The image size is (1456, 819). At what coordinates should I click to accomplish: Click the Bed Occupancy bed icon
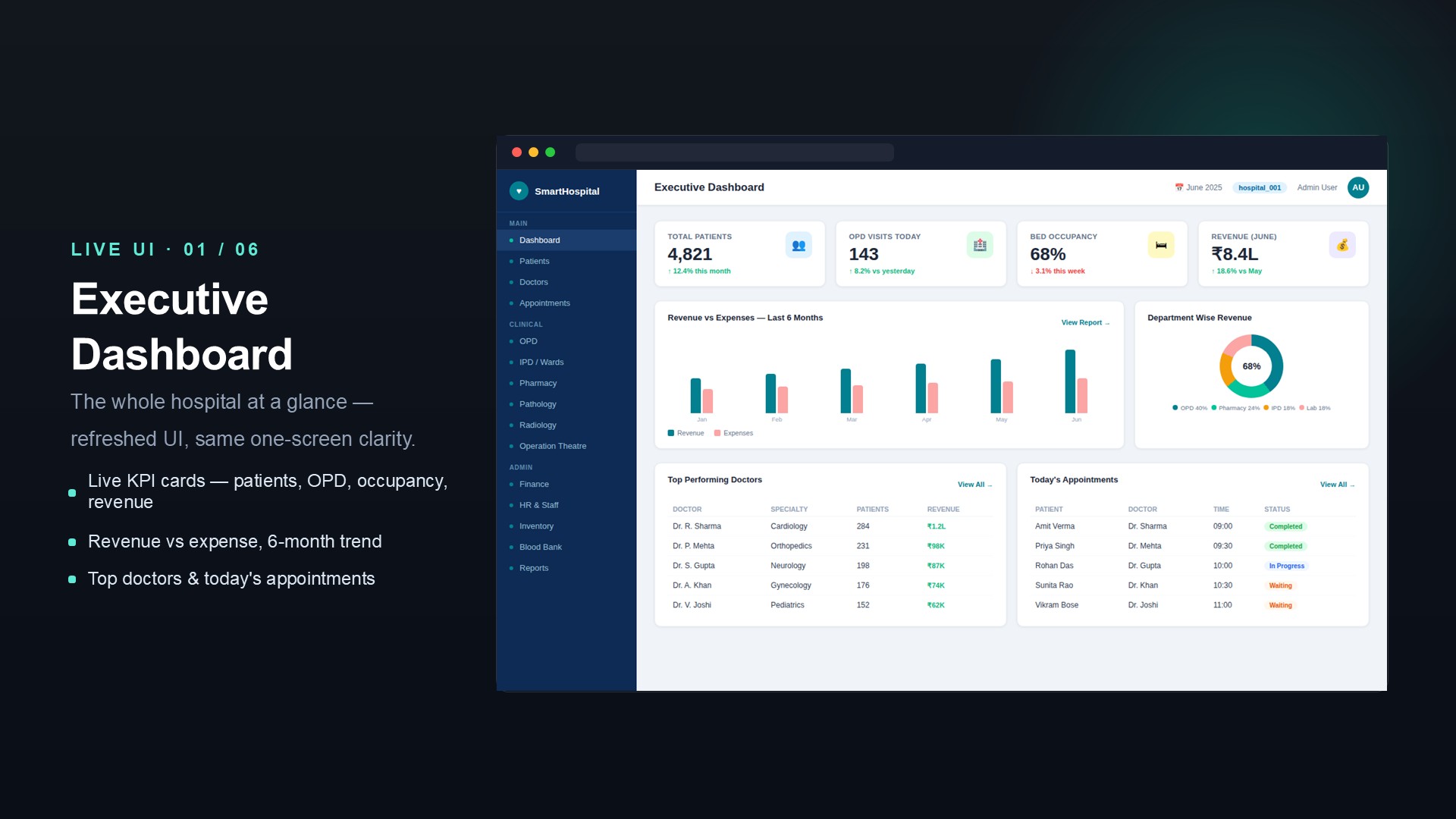(x=1161, y=245)
